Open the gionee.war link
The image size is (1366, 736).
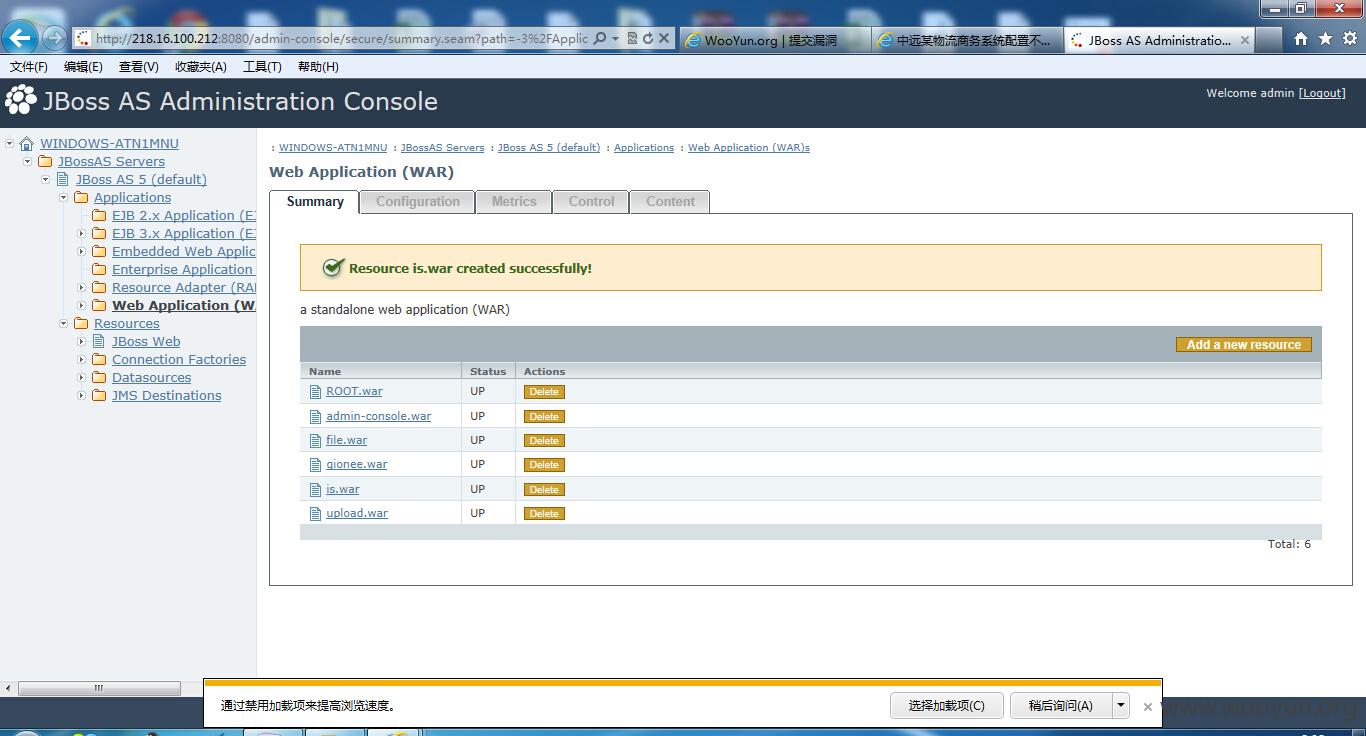pos(356,465)
